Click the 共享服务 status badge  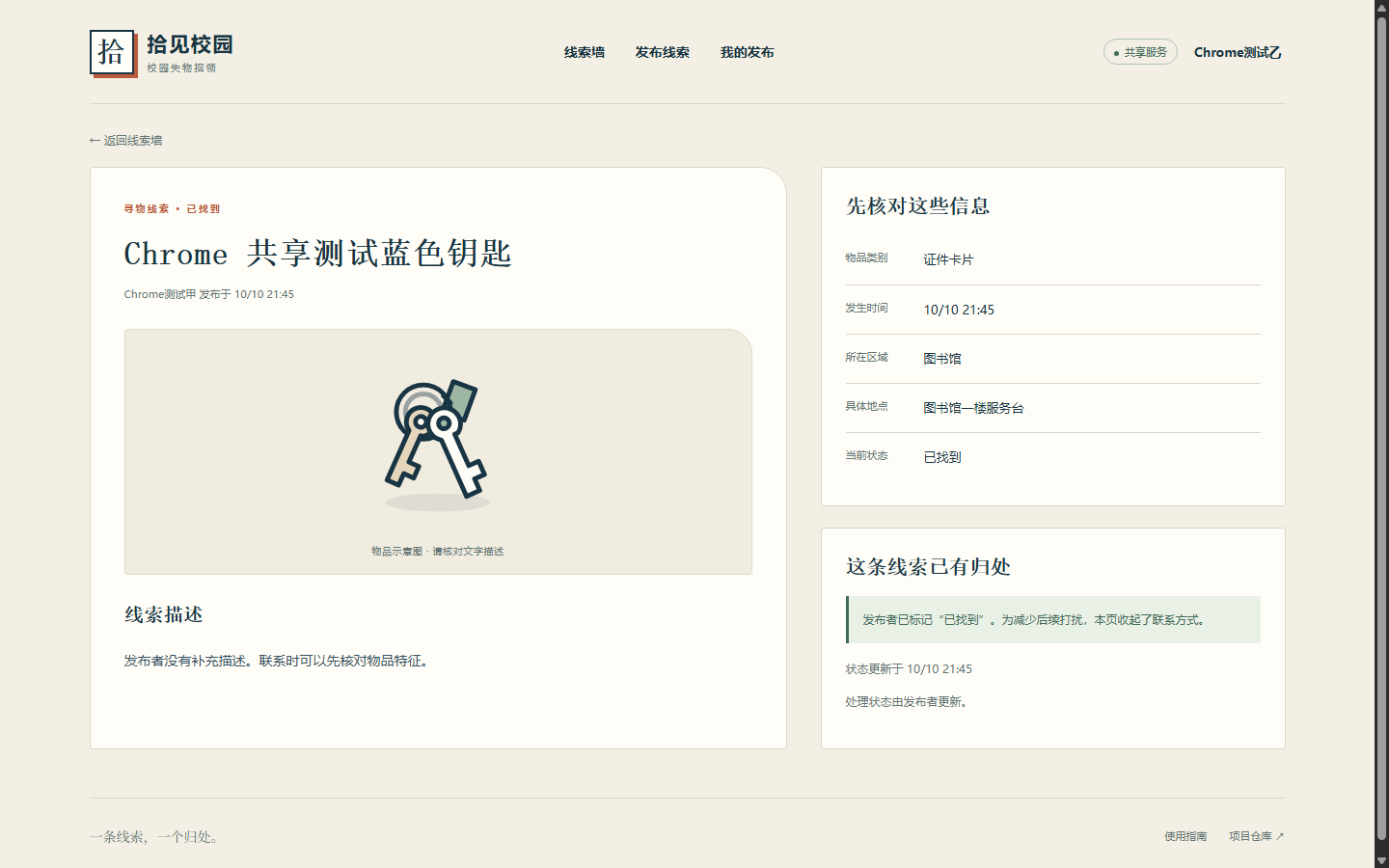(1140, 52)
